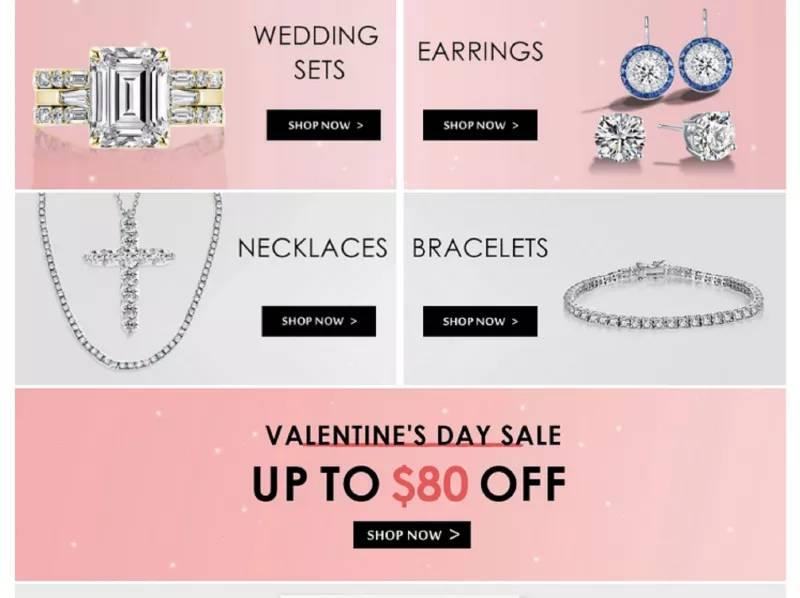Click the Valentine's Day Sale headline
Viewport: 800px width, 598px height.
click(413, 435)
